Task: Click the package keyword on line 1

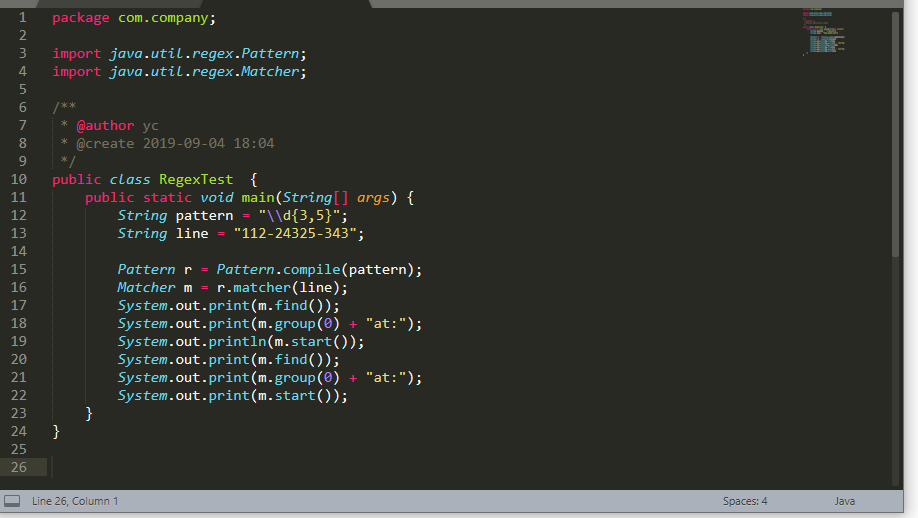Action: (x=81, y=17)
